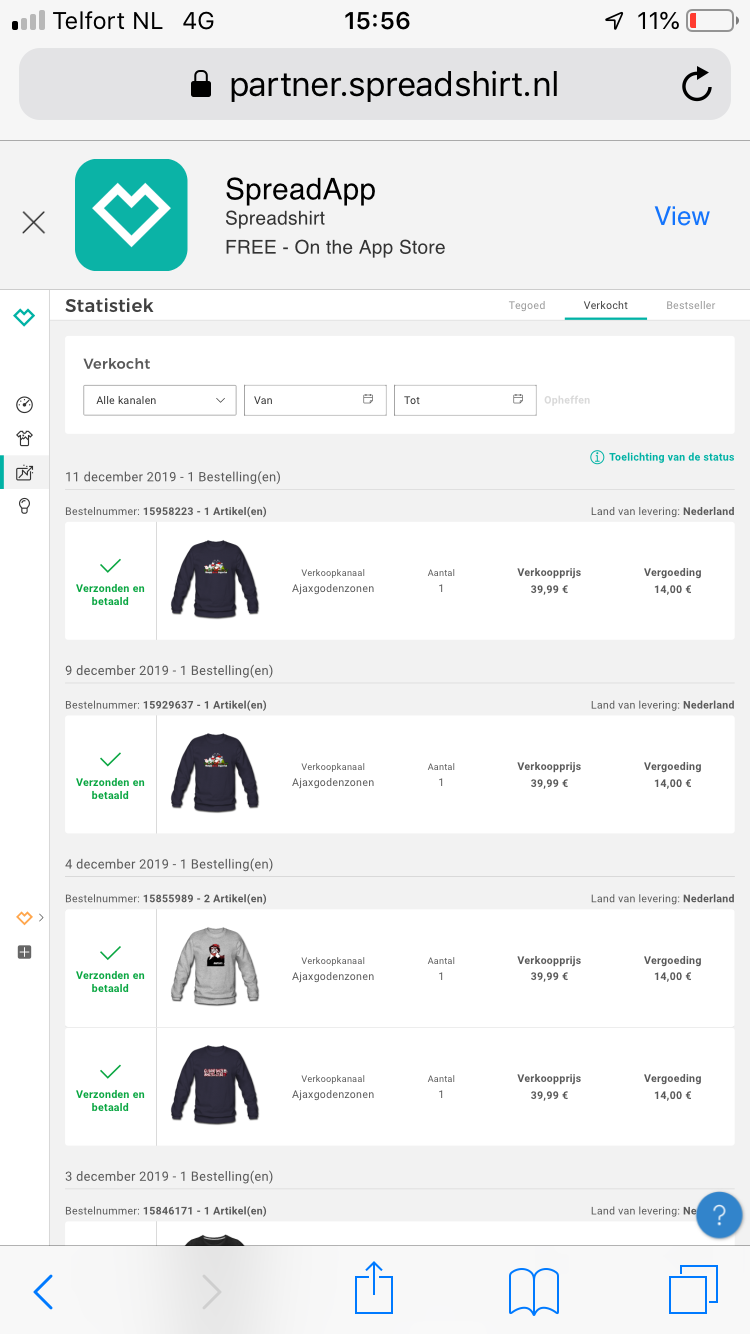Go back in Safari

pos(43,1292)
